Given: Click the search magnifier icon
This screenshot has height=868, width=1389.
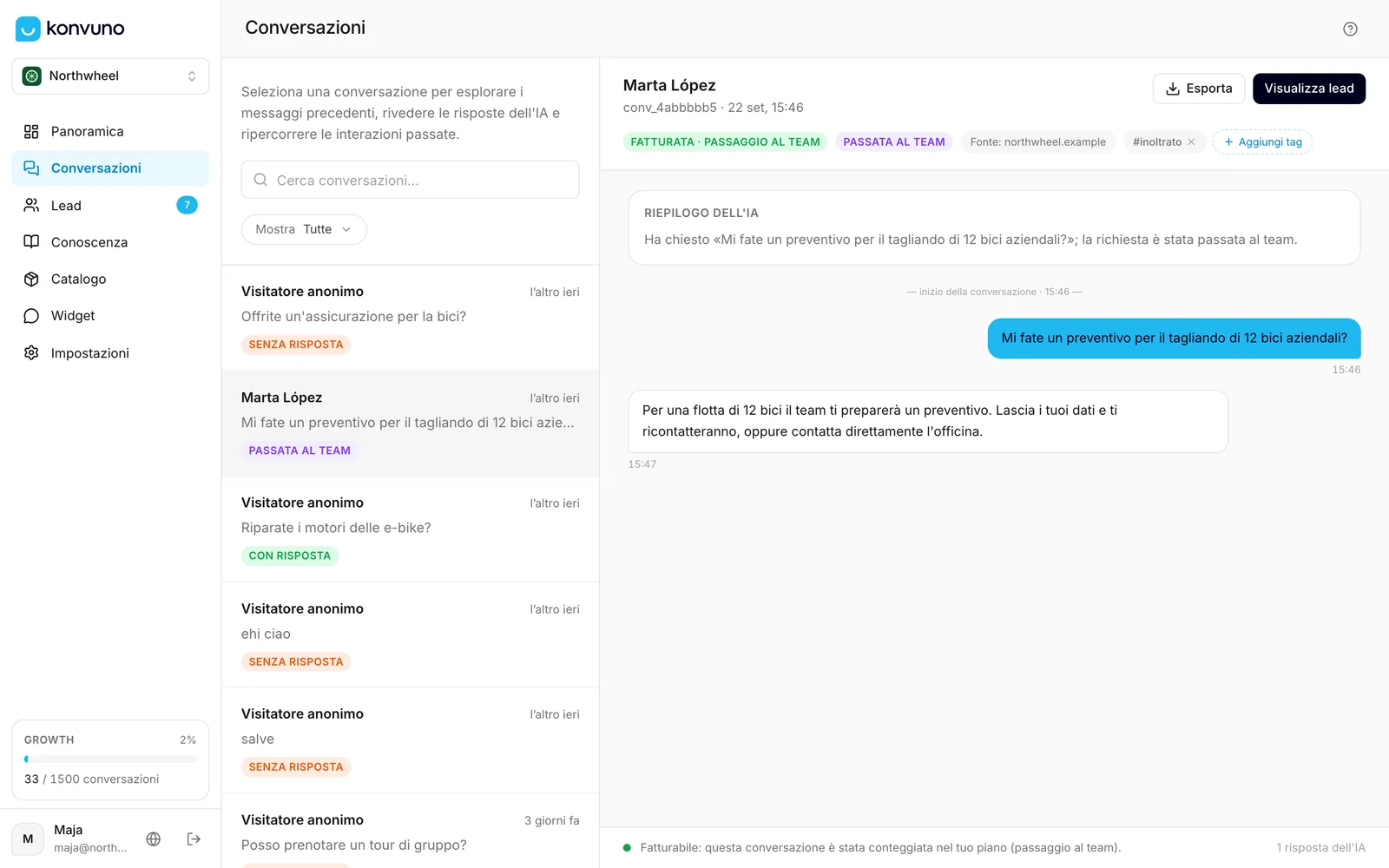Looking at the screenshot, I should click(x=260, y=180).
